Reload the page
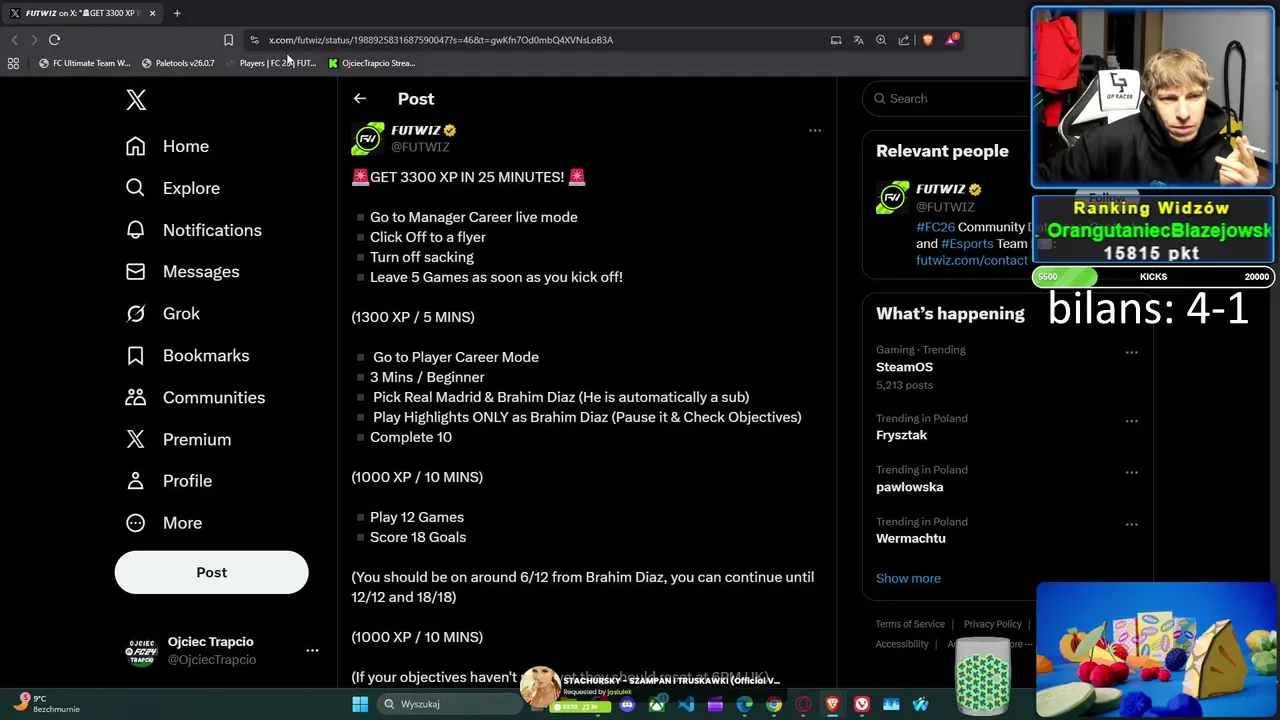Screen dimensions: 1280x720 [x=54, y=40]
